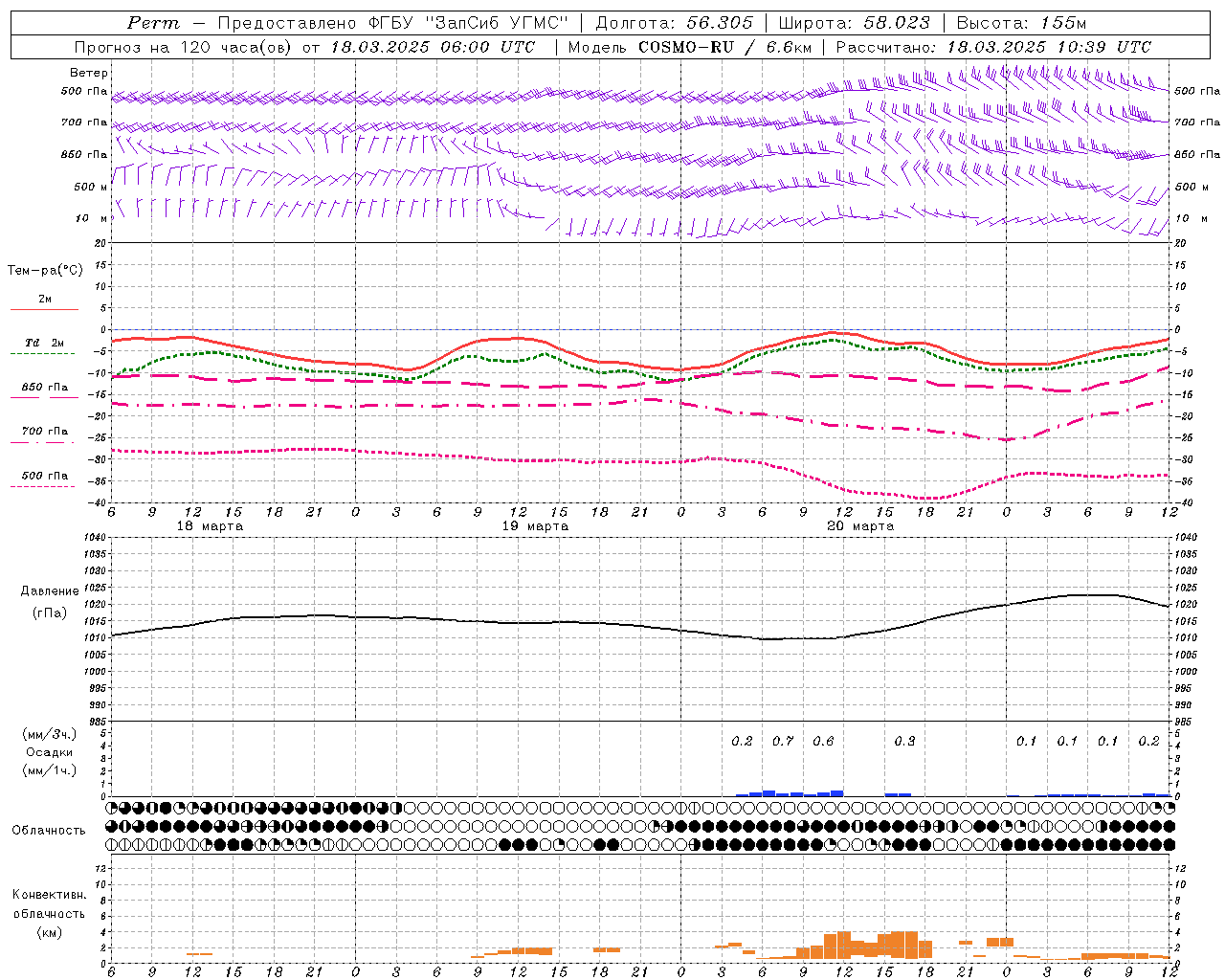Click the "(мм/1ч.)" unit label
The width and height of the screenshot is (1225, 980).
tap(50, 770)
